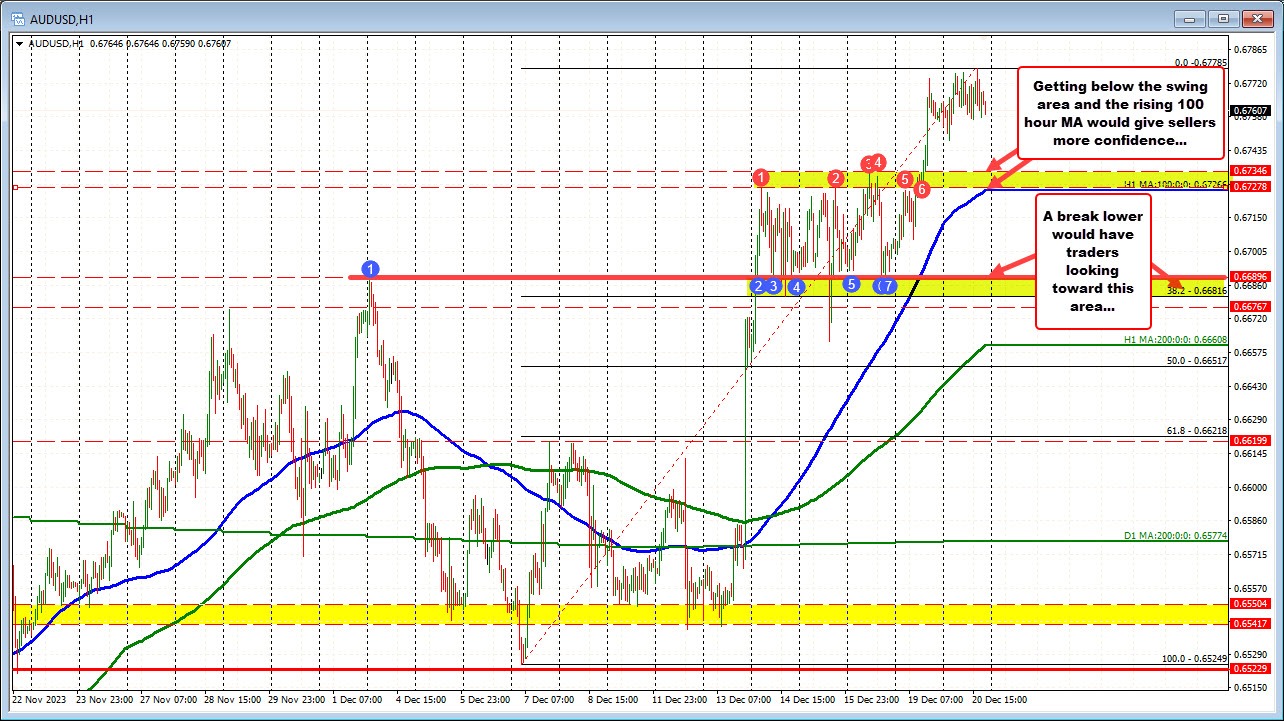Restore the AUDUSD chart window size
Screen dimensions: 1284x721
click(1222, 18)
